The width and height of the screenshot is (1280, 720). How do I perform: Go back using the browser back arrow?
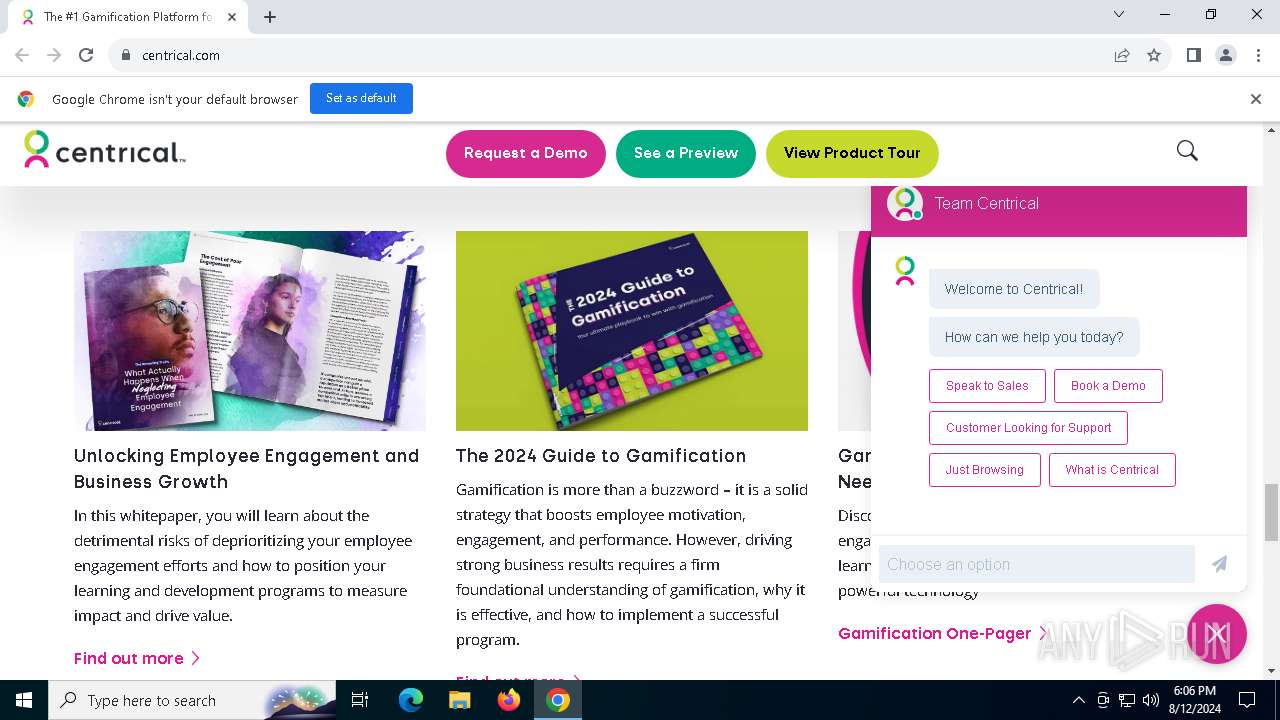click(22, 55)
